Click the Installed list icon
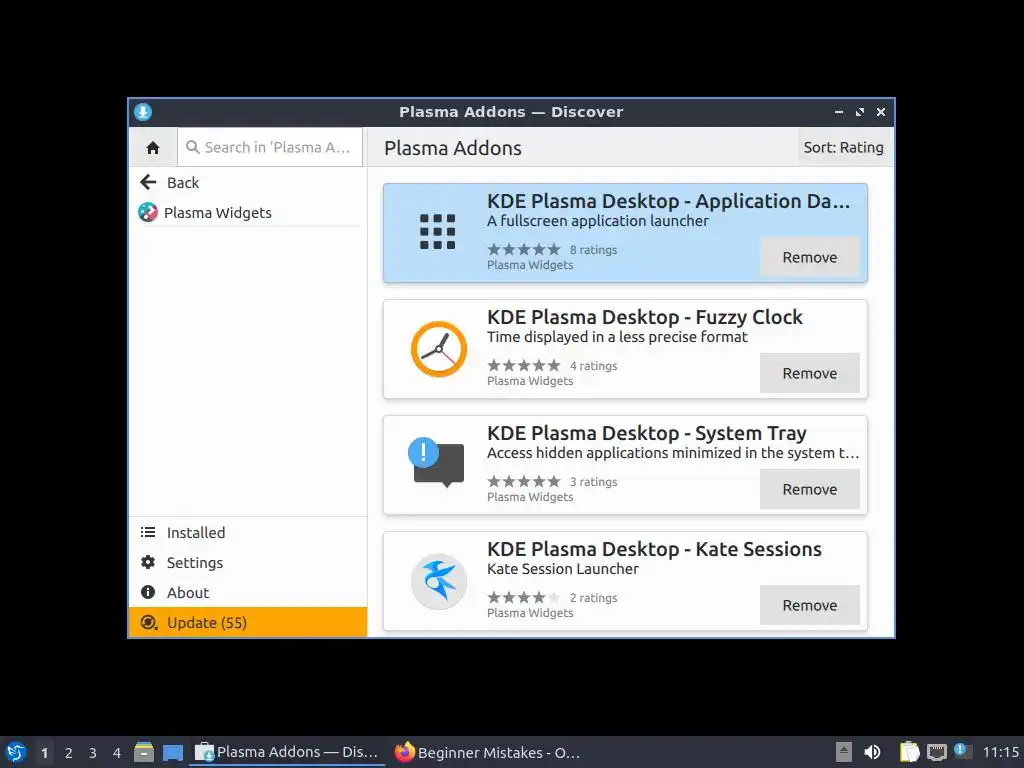Image resolution: width=1024 pixels, height=768 pixels. click(x=148, y=532)
